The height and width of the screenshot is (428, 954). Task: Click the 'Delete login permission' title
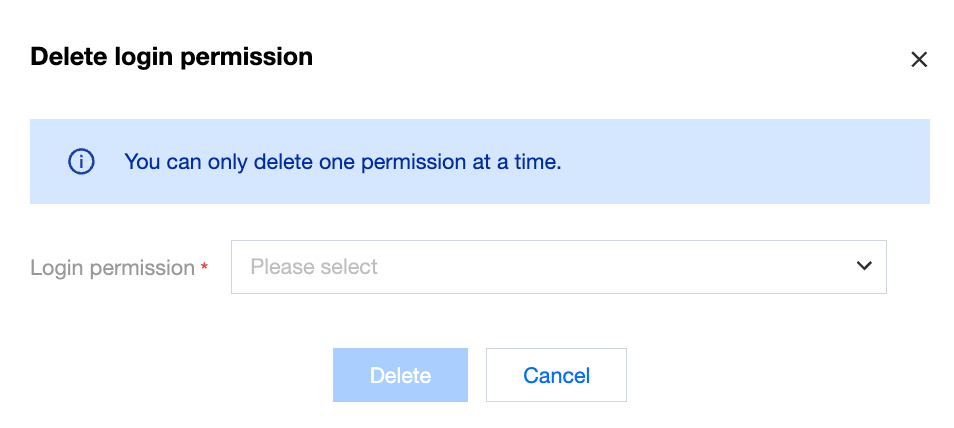point(172,57)
